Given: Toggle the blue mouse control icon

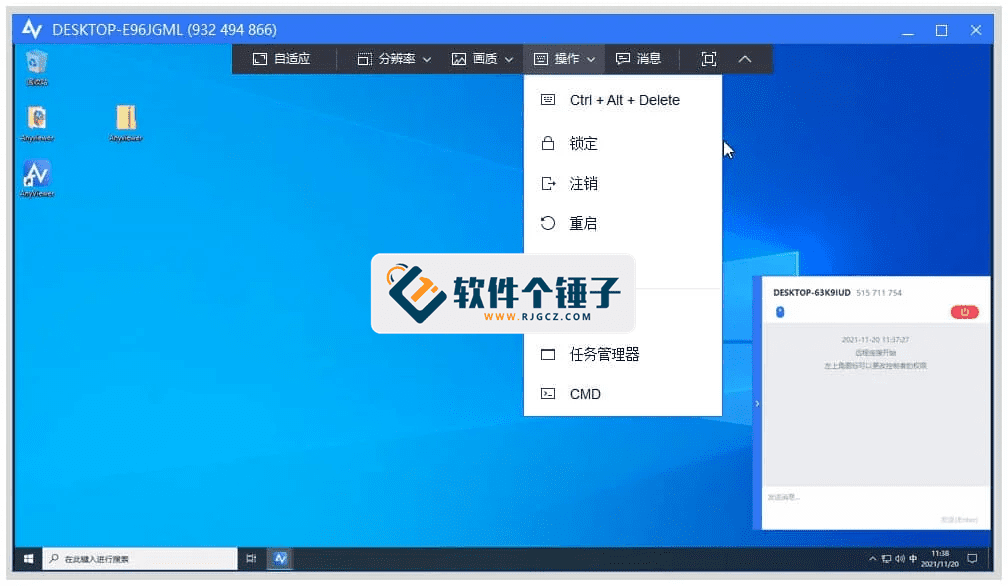Looking at the screenshot, I should 780,312.
